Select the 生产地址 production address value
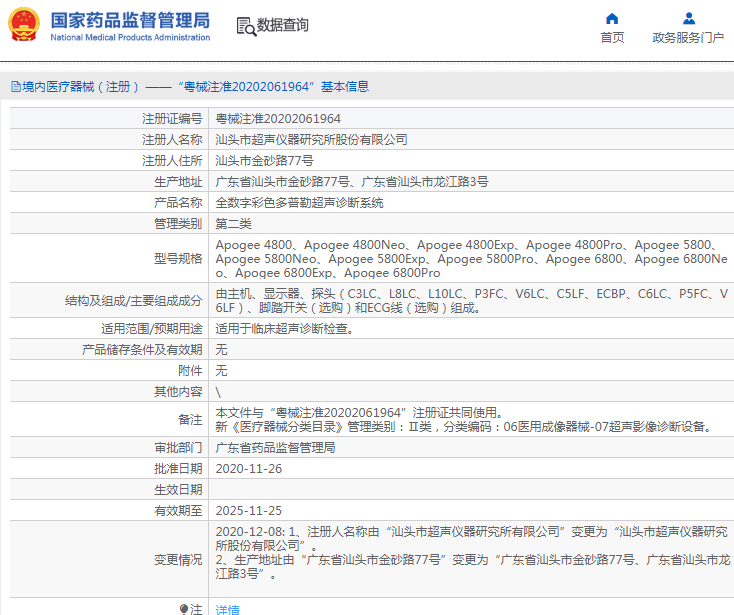 pyautogui.click(x=352, y=182)
